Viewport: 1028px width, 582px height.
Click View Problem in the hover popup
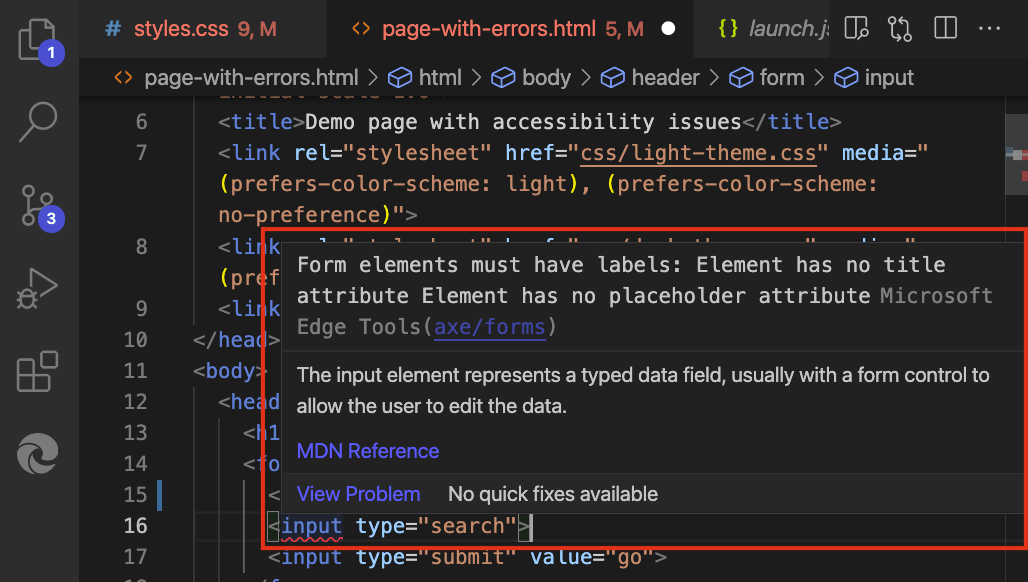click(x=358, y=493)
